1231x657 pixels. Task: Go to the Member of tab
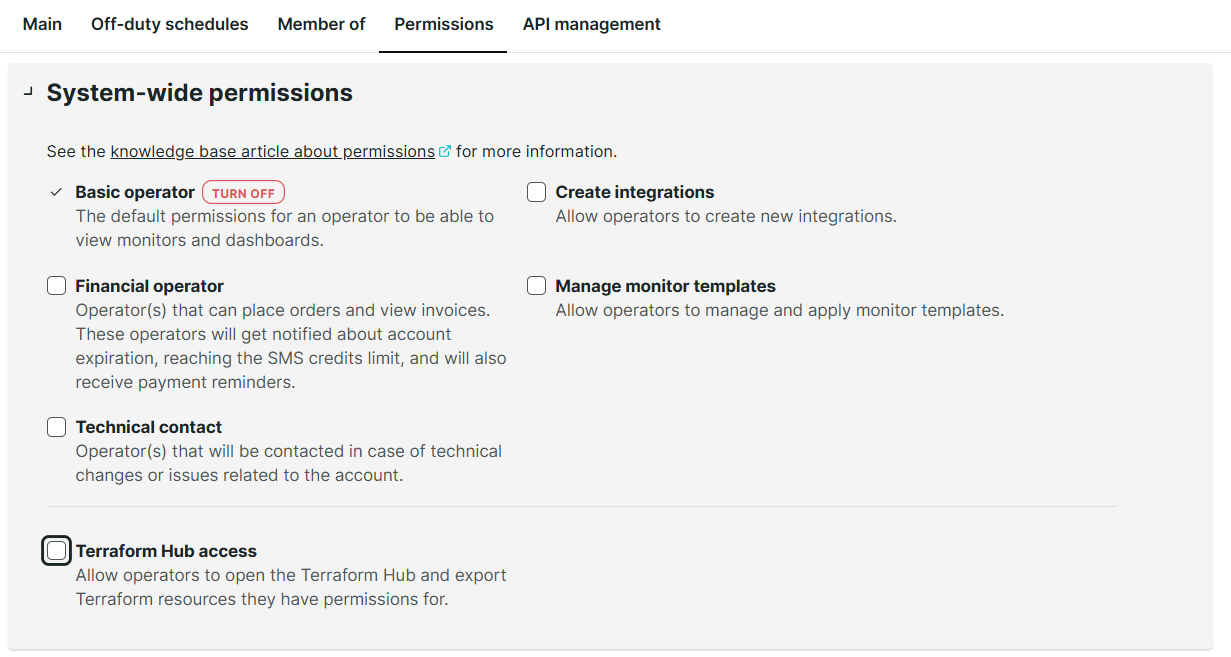(x=321, y=24)
